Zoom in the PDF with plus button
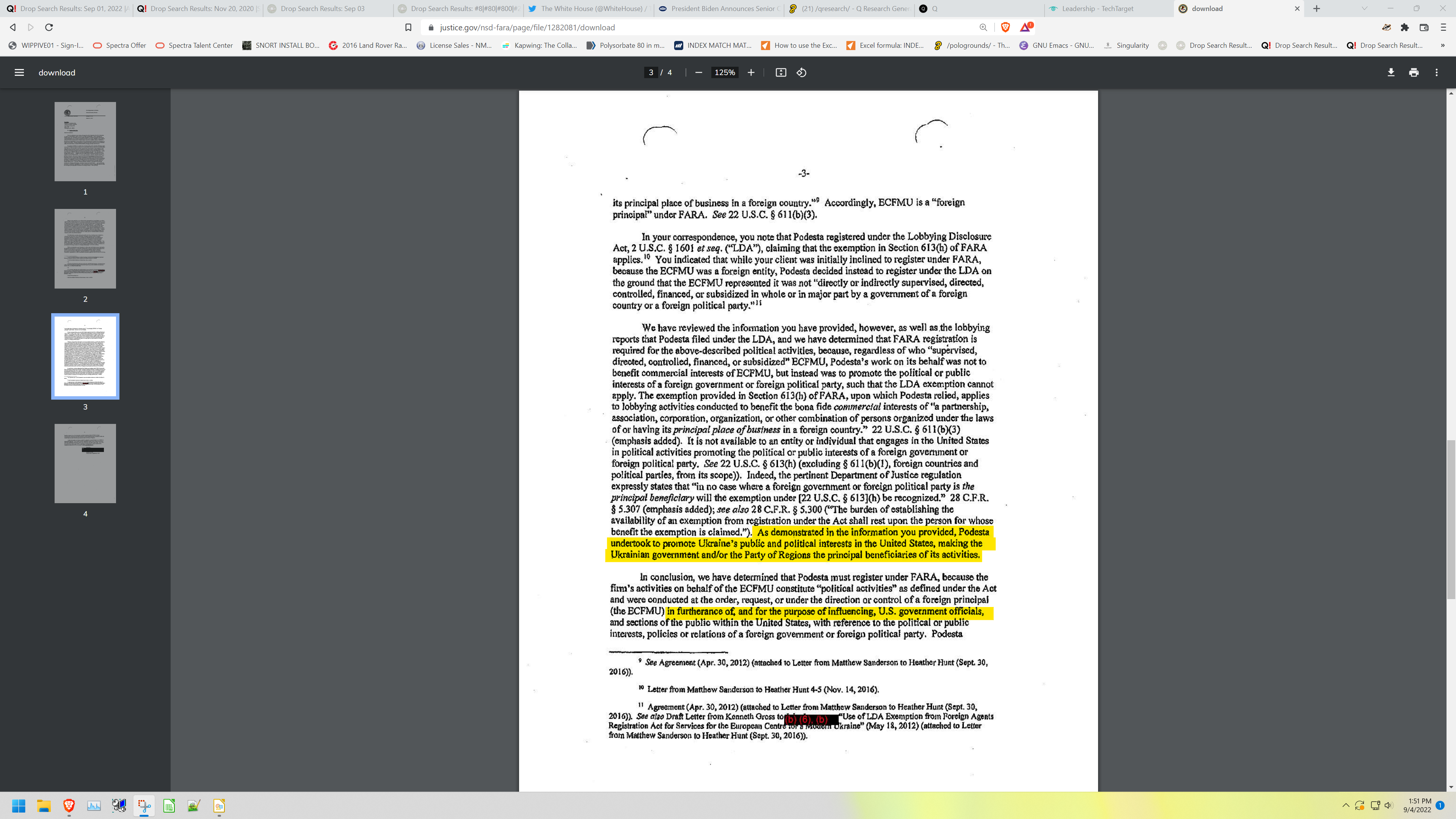The image size is (1456, 819). point(751,72)
